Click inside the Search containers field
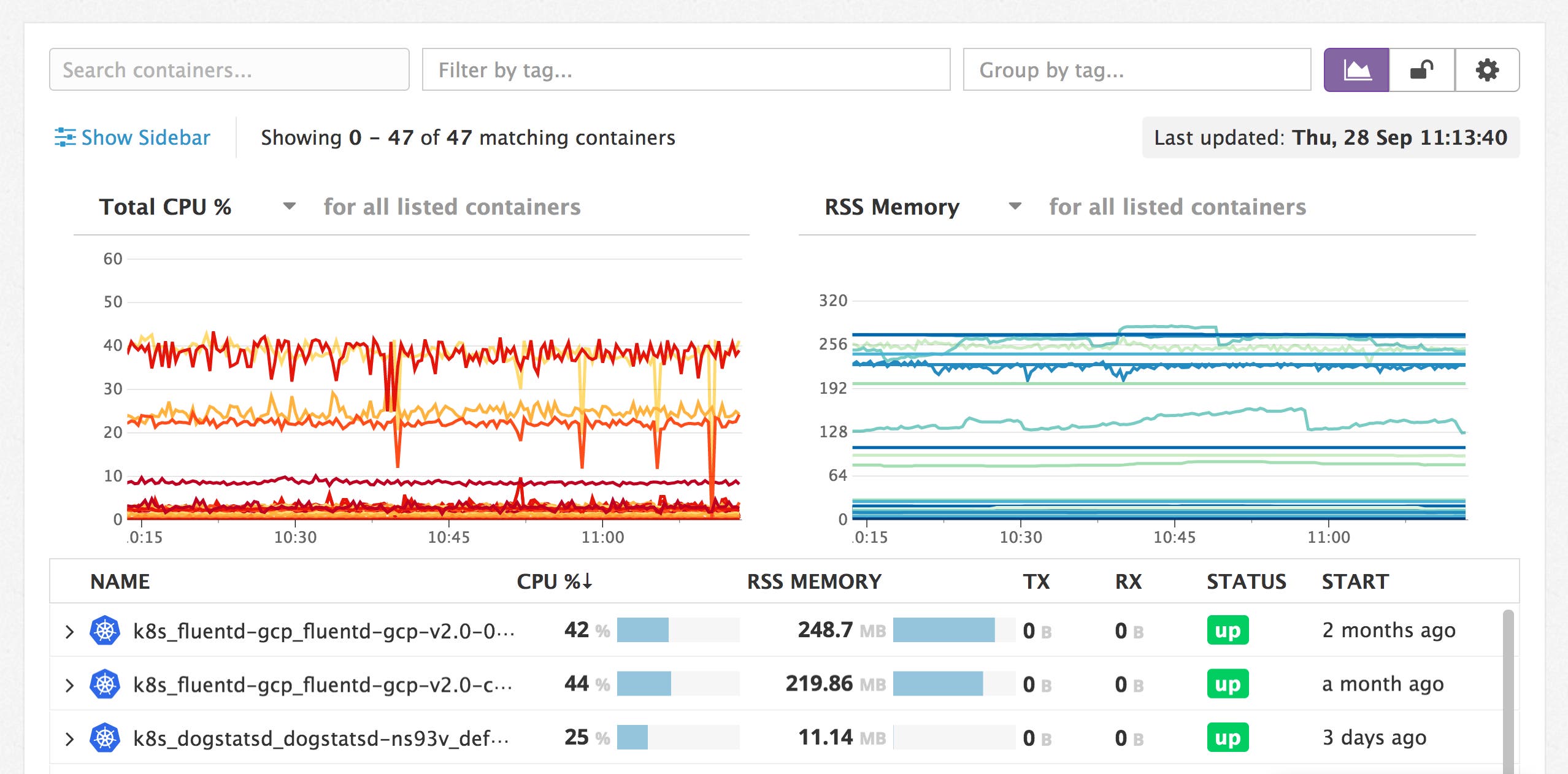1568x774 pixels. (229, 69)
